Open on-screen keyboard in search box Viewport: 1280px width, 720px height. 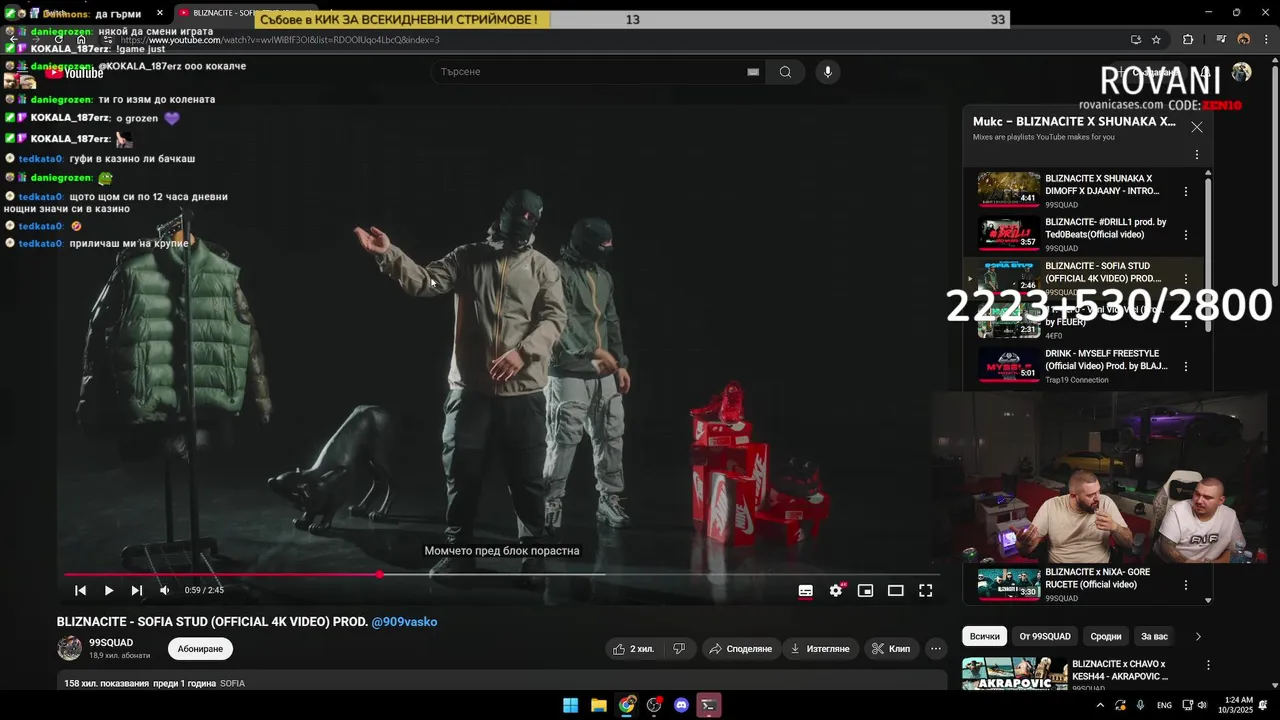(753, 72)
